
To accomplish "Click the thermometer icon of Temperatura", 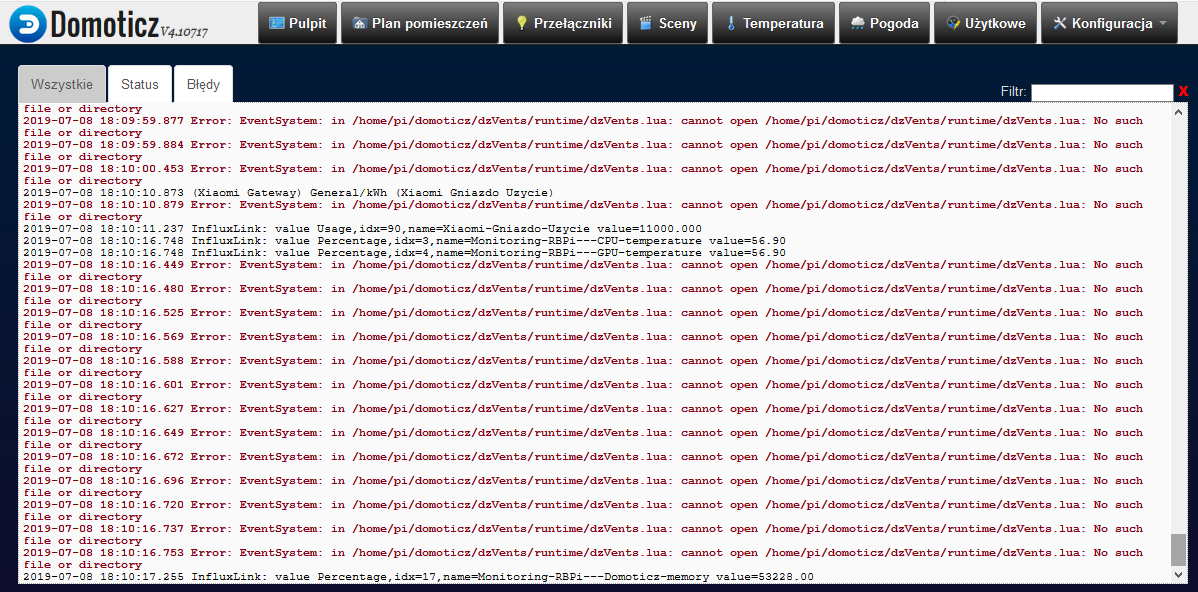I will point(730,23).
